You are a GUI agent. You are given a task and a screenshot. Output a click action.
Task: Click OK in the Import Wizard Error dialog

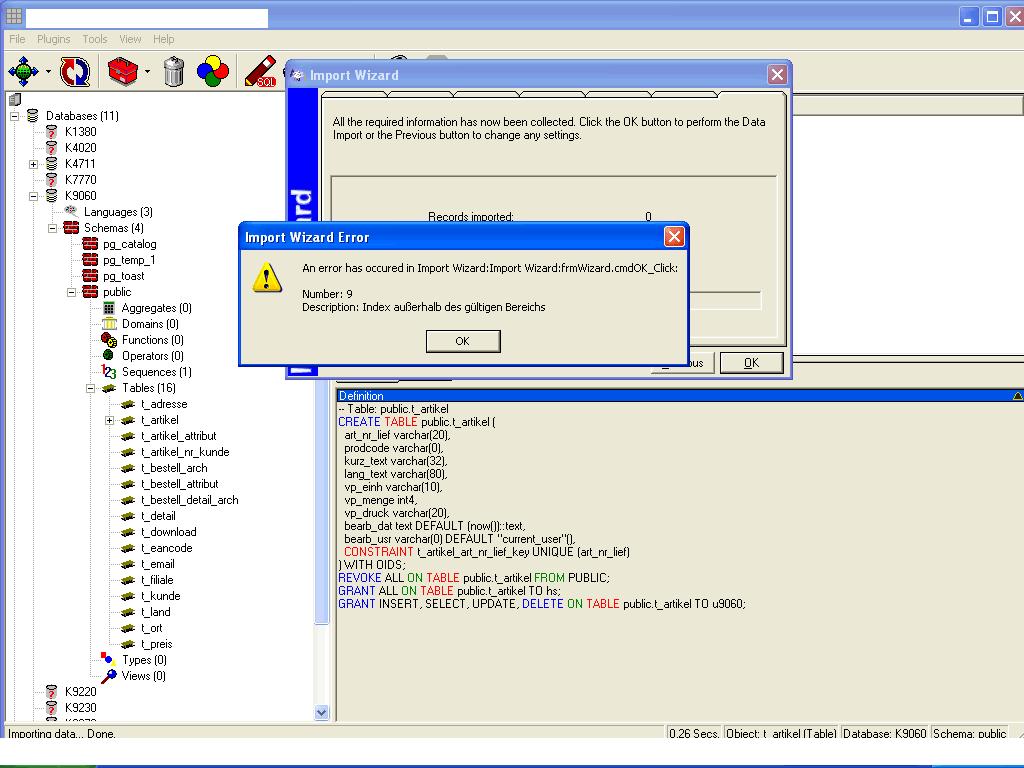click(x=462, y=341)
